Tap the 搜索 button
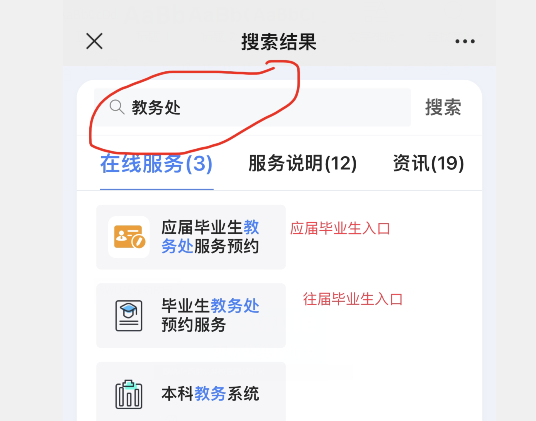This screenshot has width=536, height=421. (x=443, y=107)
